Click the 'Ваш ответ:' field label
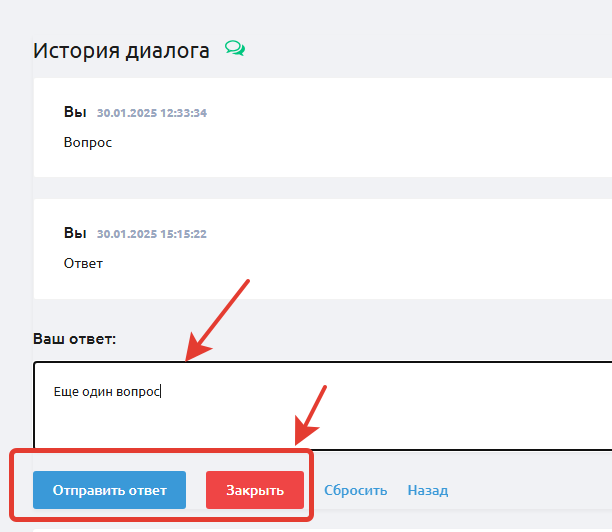This screenshot has height=532, width=612. tap(75, 339)
